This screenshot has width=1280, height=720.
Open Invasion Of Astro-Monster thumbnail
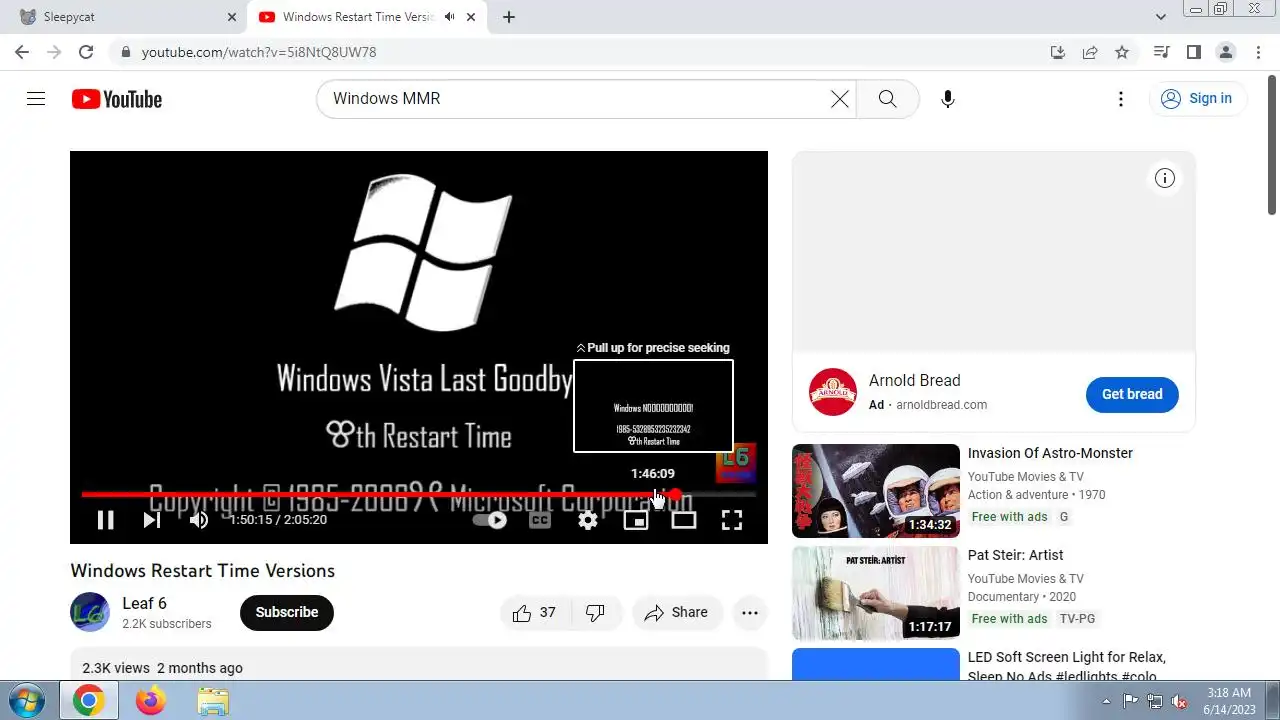point(876,491)
